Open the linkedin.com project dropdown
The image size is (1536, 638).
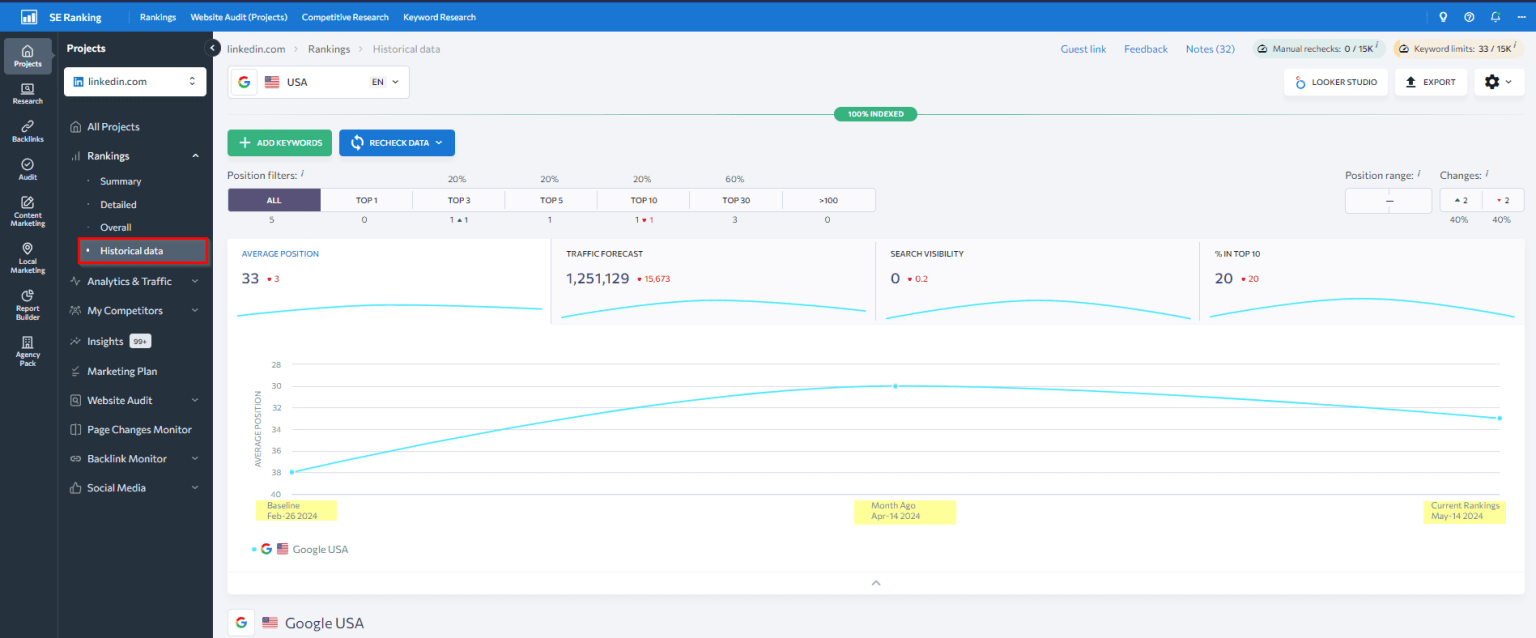pos(135,82)
